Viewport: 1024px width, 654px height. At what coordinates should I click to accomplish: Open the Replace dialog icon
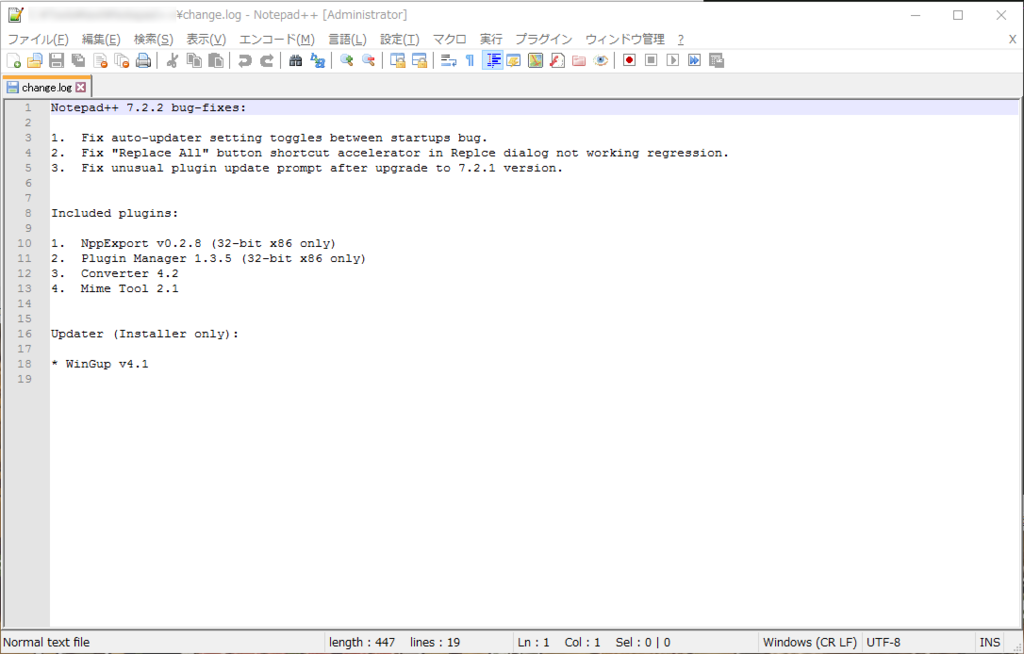tap(317, 61)
